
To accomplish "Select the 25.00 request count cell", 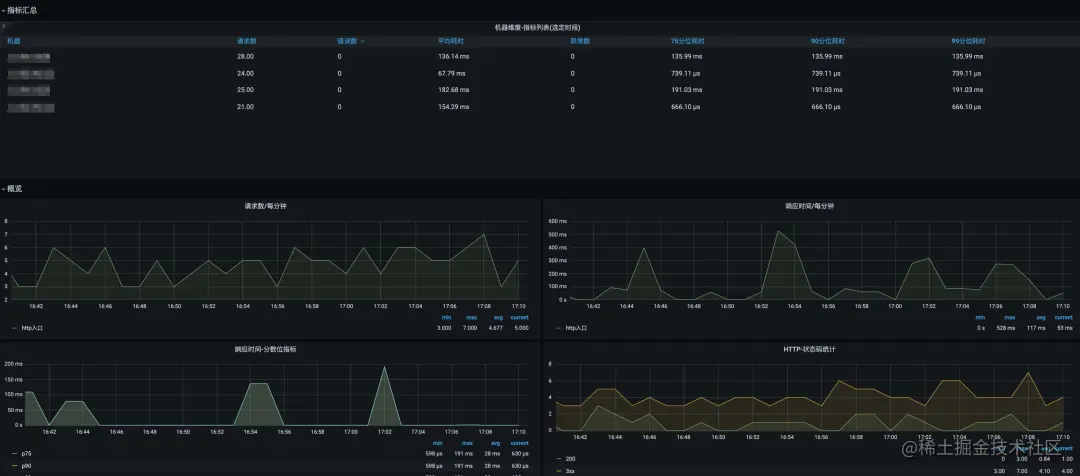I will (x=245, y=90).
